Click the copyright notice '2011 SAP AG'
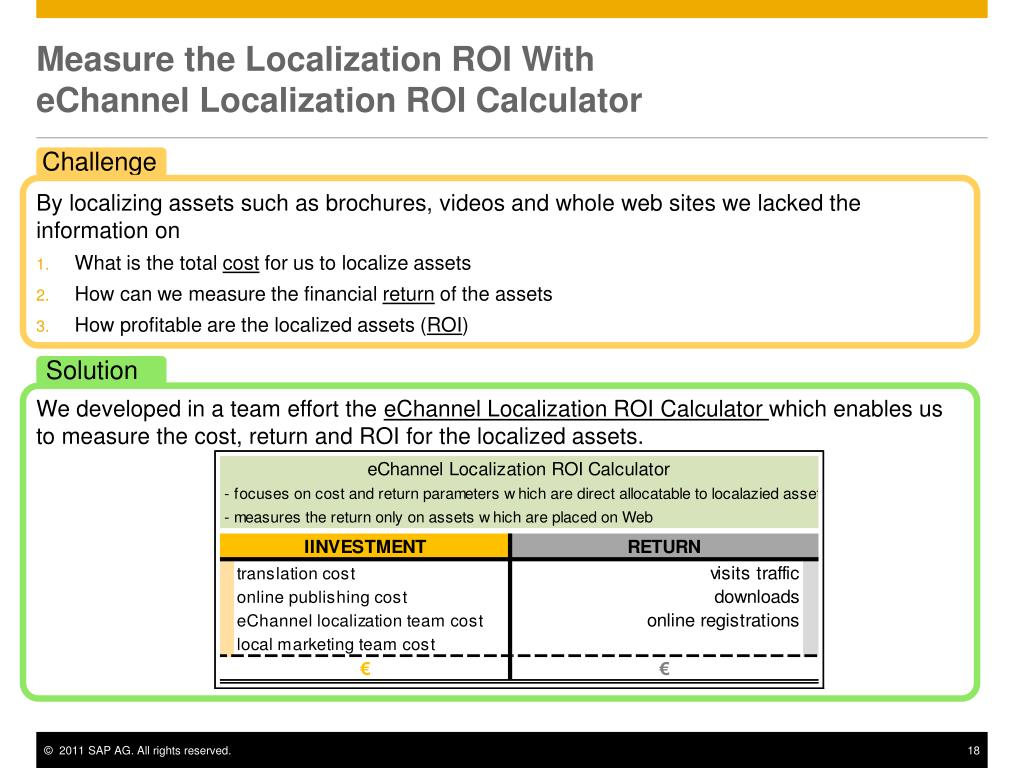 coord(137,751)
